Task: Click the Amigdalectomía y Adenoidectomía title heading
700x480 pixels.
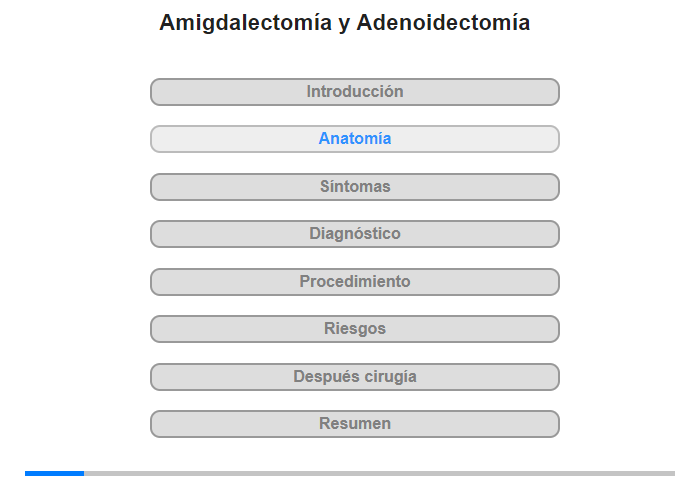Action: click(345, 22)
